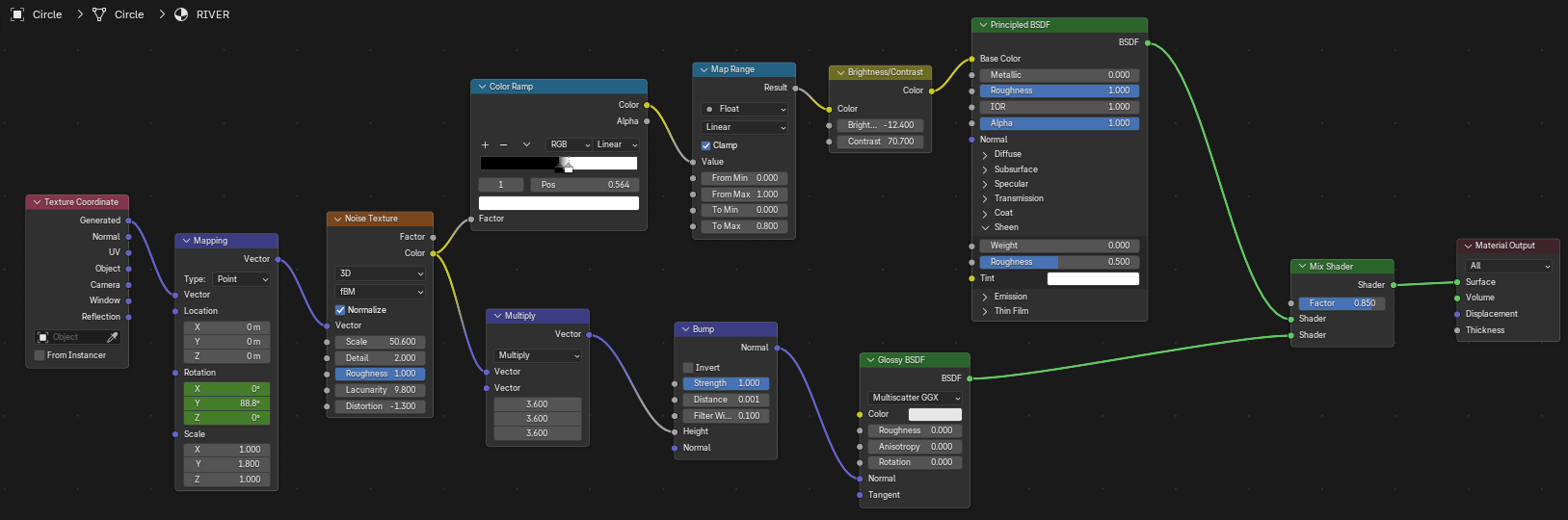Add a color stop using the plus icon
Image resolution: width=1568 pixels, height=520 pixels.
point(485,144)
